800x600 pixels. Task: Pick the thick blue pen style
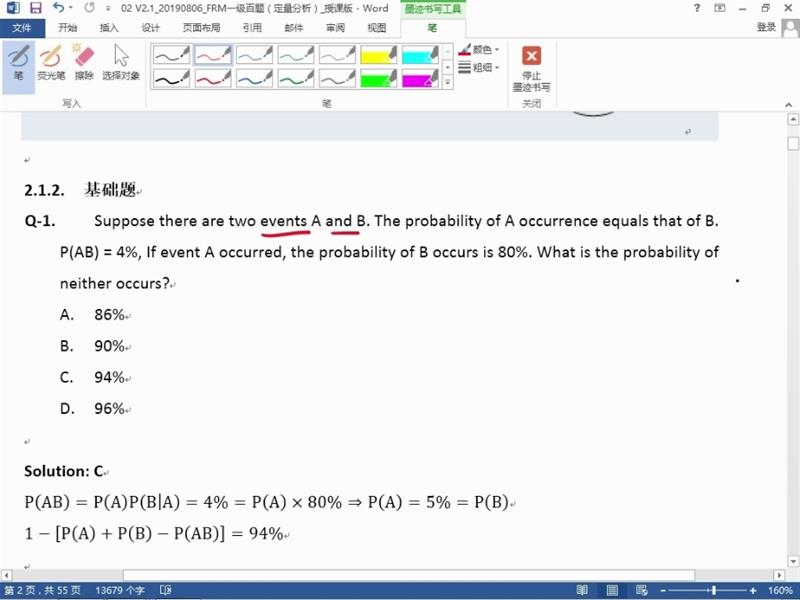pyautogui.click(x=254, y=79)
